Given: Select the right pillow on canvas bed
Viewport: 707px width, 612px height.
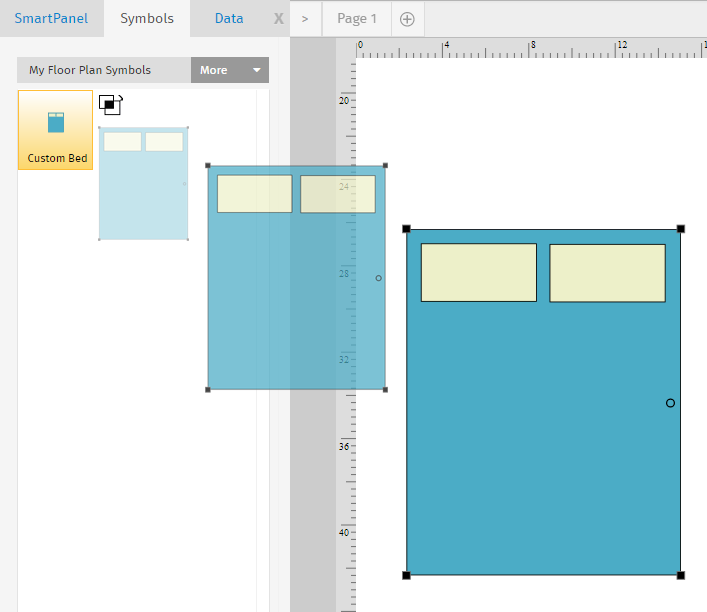Looking at the screenshot, I should [607, 273].
